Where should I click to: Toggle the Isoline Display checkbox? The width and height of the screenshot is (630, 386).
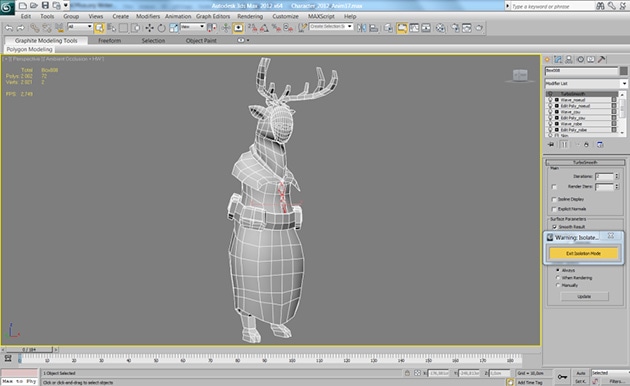554,199
